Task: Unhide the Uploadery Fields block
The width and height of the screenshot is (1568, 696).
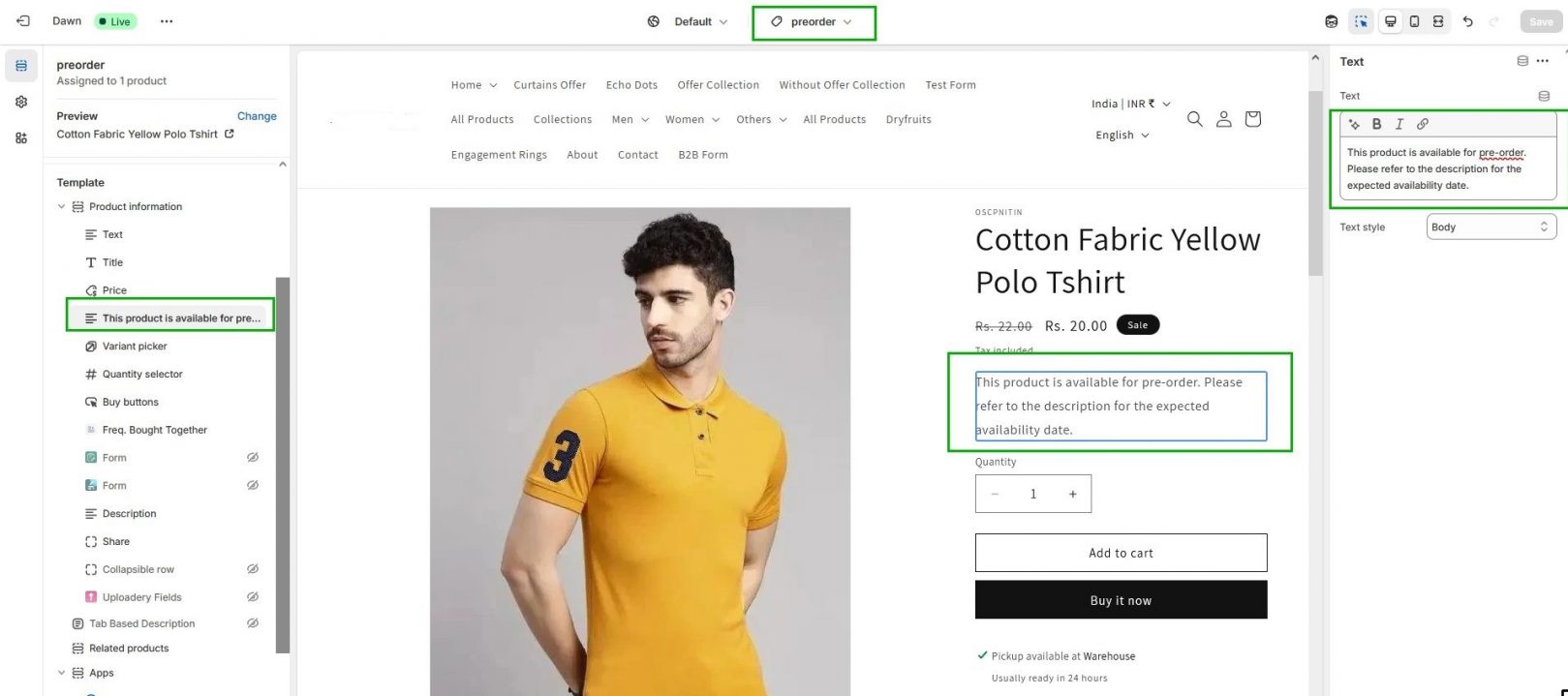Action: (253, 597)
